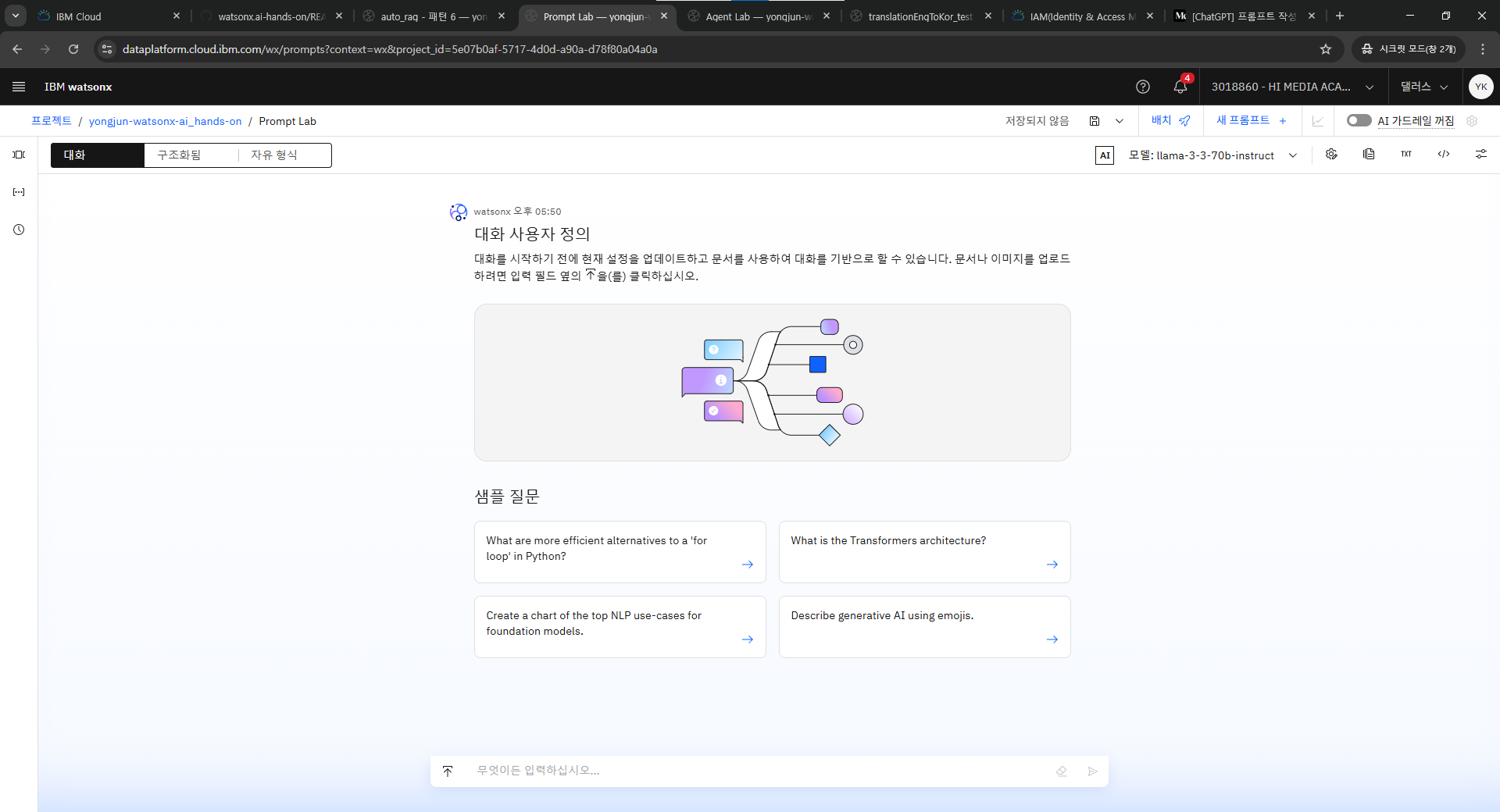The width and height of the screenshot is (1500, 812).
Task: Click the 저장되지 않음 status text
Action: (x=1037, y=121)
